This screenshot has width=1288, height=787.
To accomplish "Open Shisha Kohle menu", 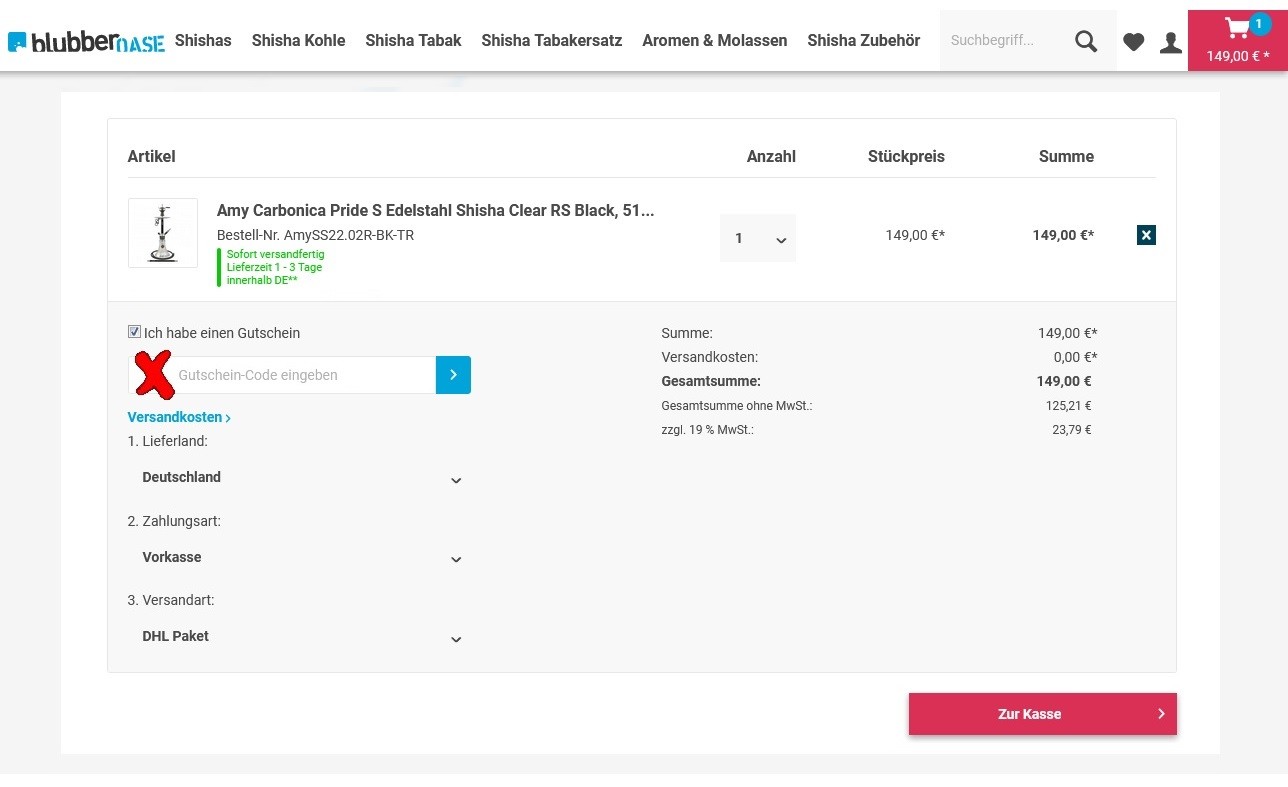I will [298, 41].
